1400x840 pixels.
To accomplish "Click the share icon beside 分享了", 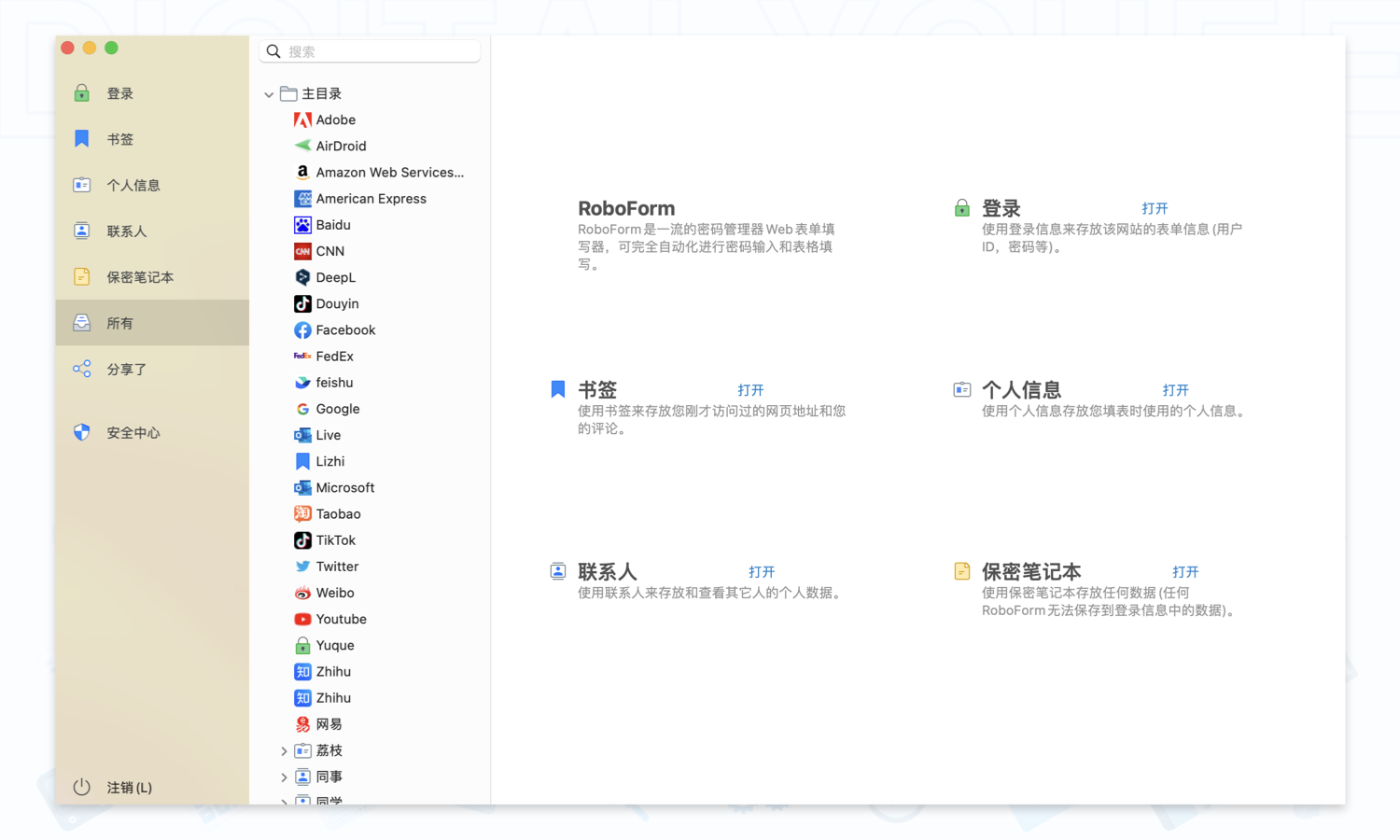I will pos(82,369).
